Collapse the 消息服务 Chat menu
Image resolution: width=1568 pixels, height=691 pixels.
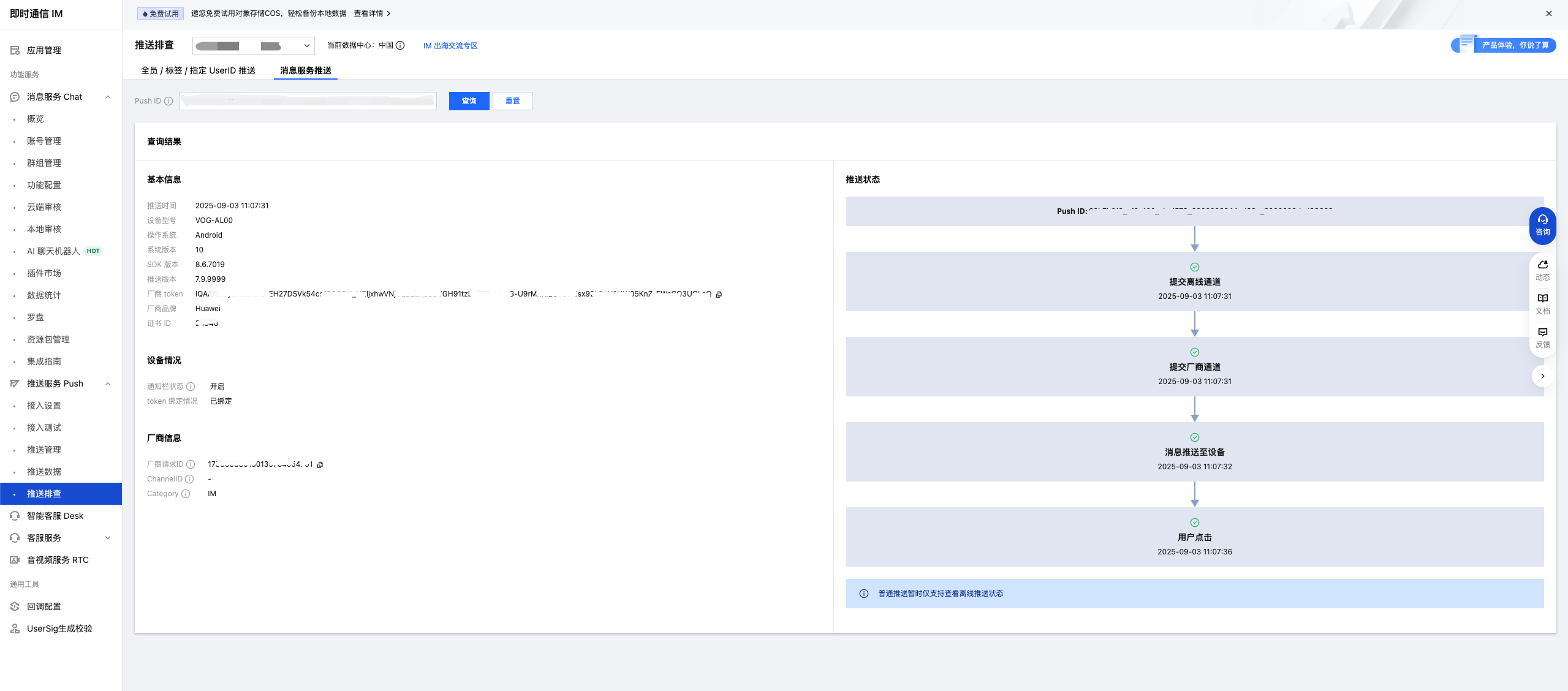pos(108,97)
